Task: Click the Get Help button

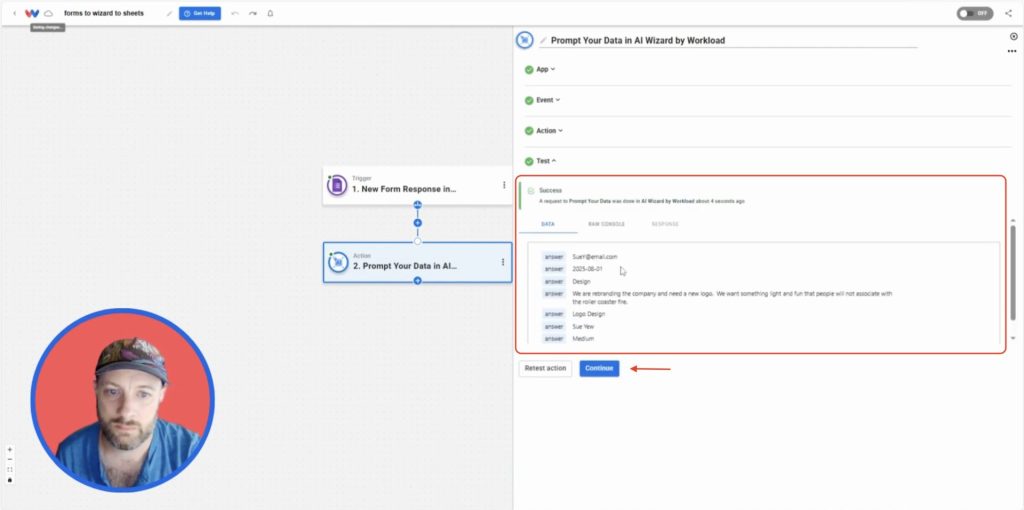Action: point(200,13)
